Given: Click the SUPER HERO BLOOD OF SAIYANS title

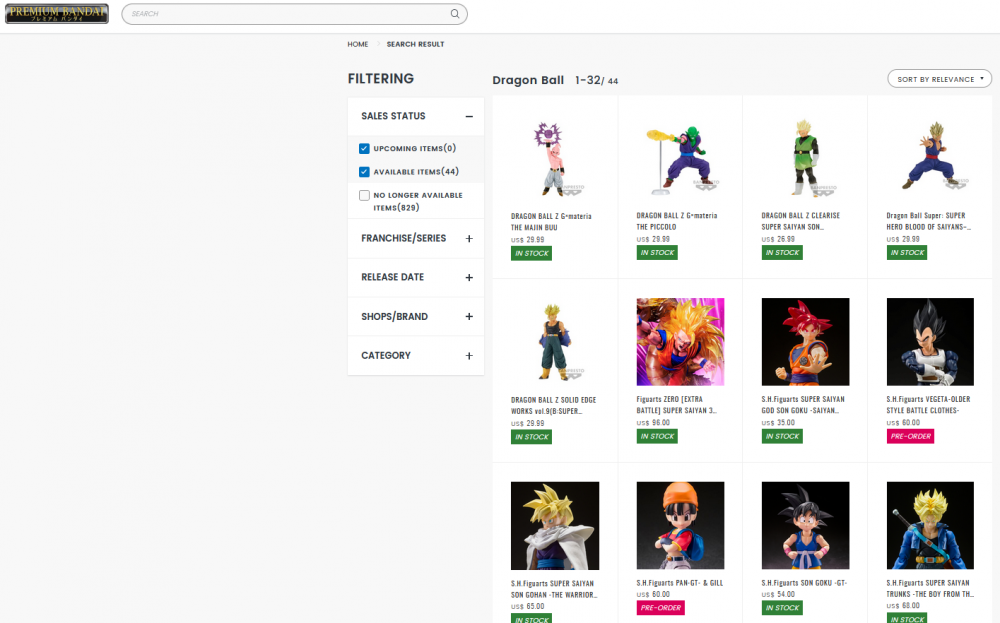Looking at the screenshot, I should tap(929, 221).
